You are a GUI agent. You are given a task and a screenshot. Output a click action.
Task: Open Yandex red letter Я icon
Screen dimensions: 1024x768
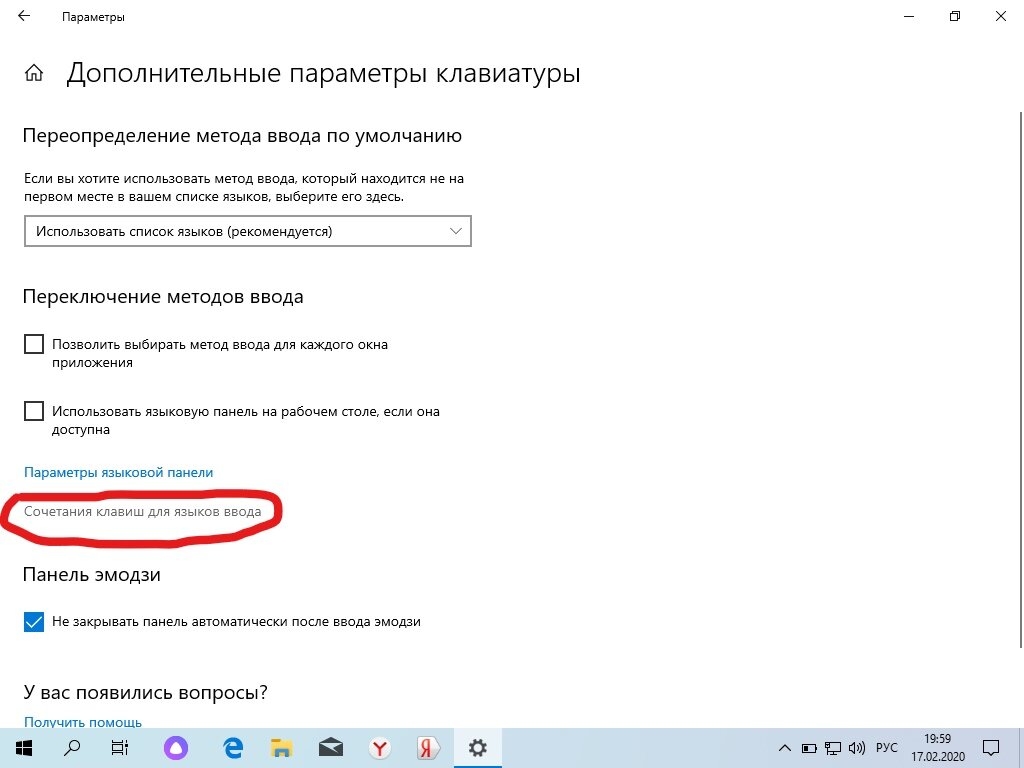(x=428, y=748)
